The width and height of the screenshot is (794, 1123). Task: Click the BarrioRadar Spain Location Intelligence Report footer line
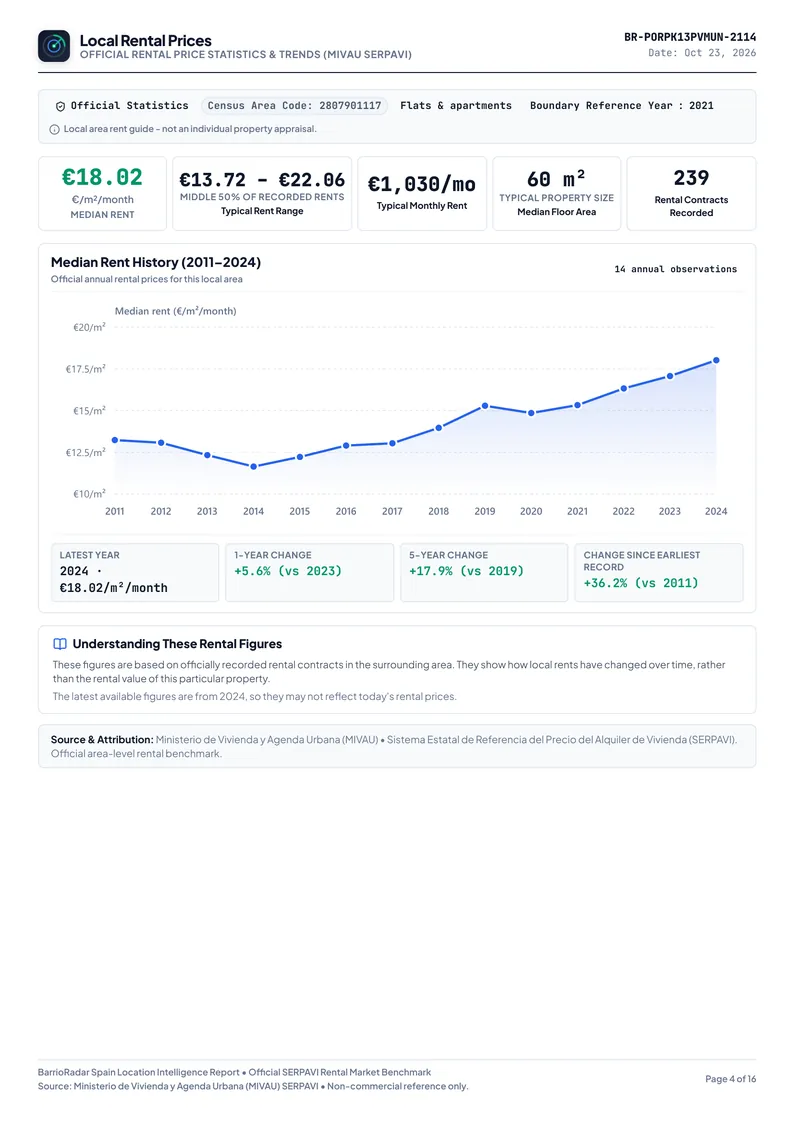pos(234,1072)
